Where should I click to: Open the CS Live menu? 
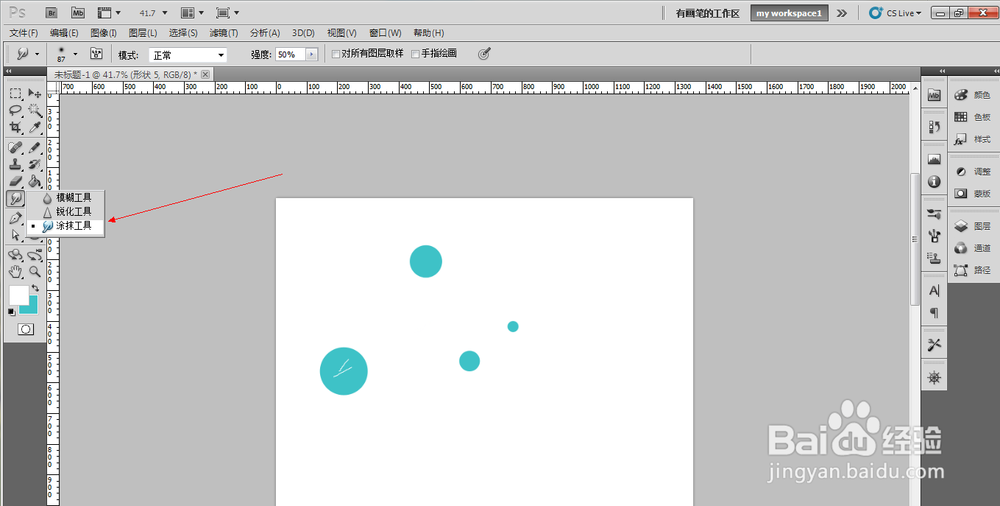pos(895,13)
